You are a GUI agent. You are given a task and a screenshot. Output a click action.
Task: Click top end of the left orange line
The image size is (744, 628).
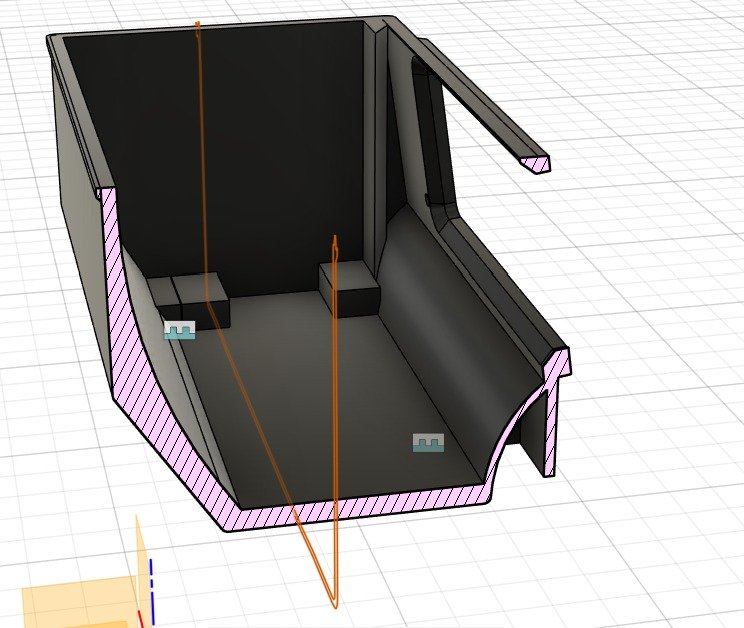[198, 24]
